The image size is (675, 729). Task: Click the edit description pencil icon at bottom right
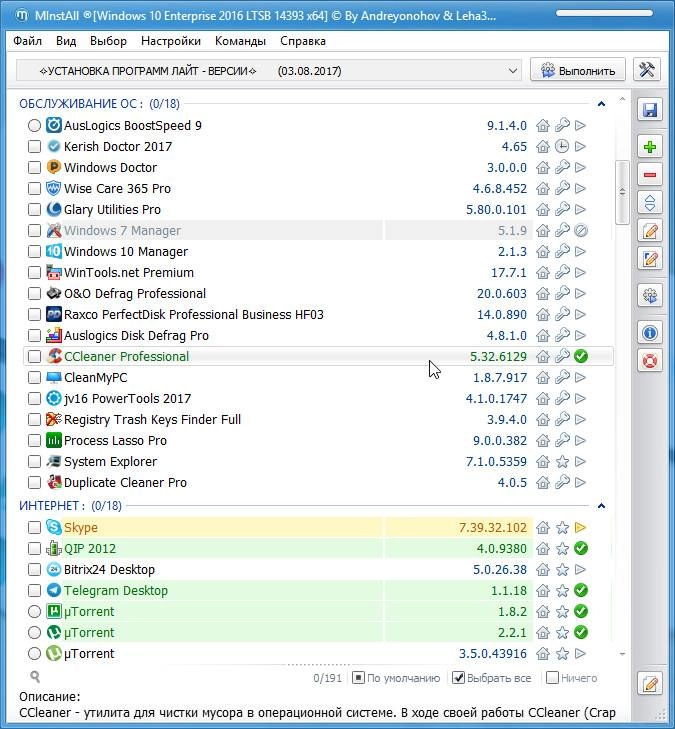pyautogui.click(x=649, y=684)
